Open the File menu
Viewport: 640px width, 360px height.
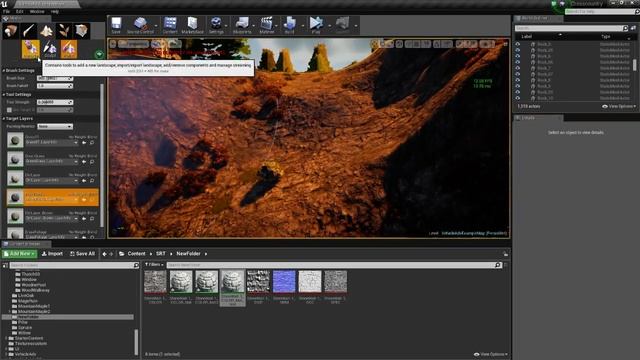pos(6,11)
